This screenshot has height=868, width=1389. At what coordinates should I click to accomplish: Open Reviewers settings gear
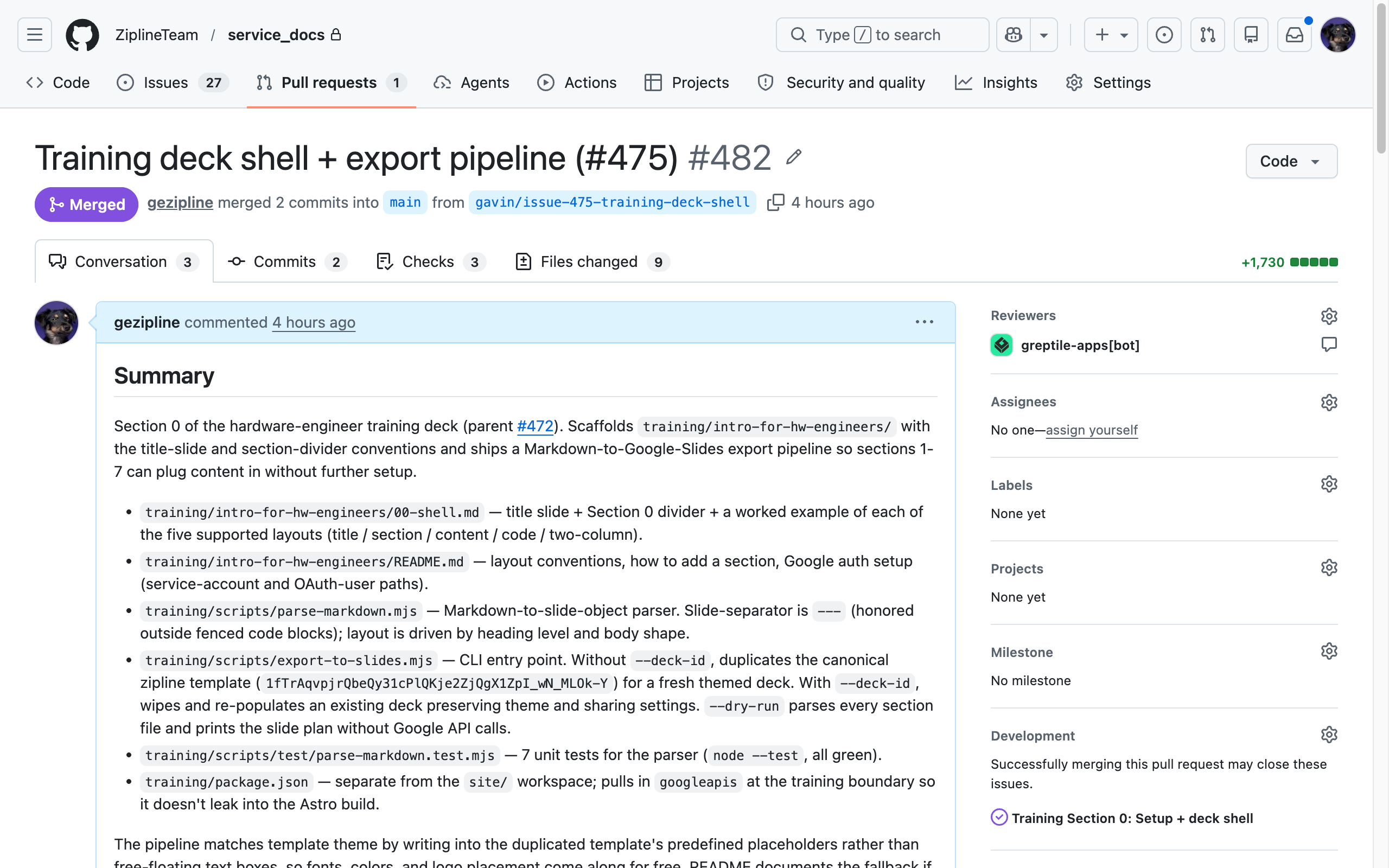(x=1329, y=316)
